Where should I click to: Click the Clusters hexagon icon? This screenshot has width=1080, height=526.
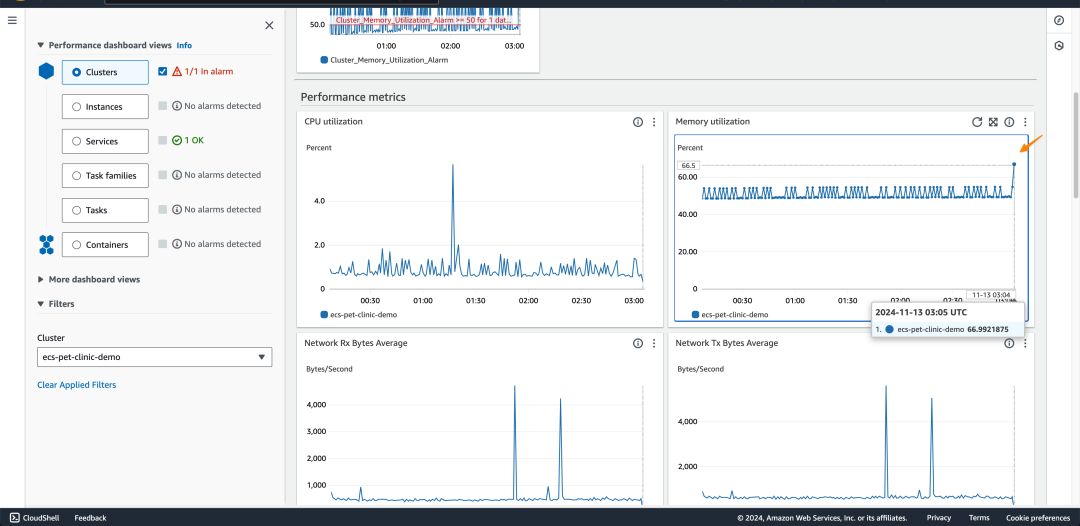tap(46, 71)
